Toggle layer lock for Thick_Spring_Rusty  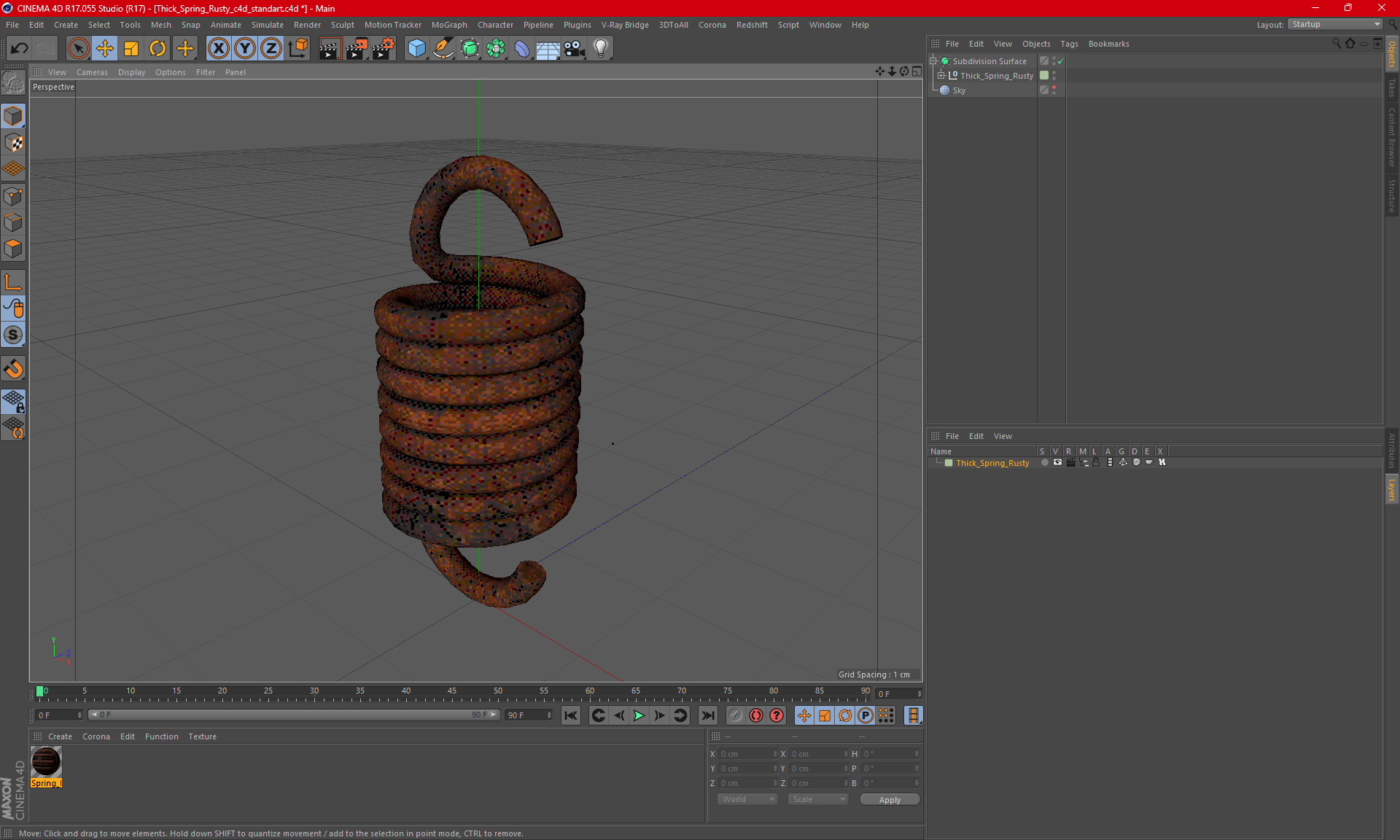(1096, 462)
